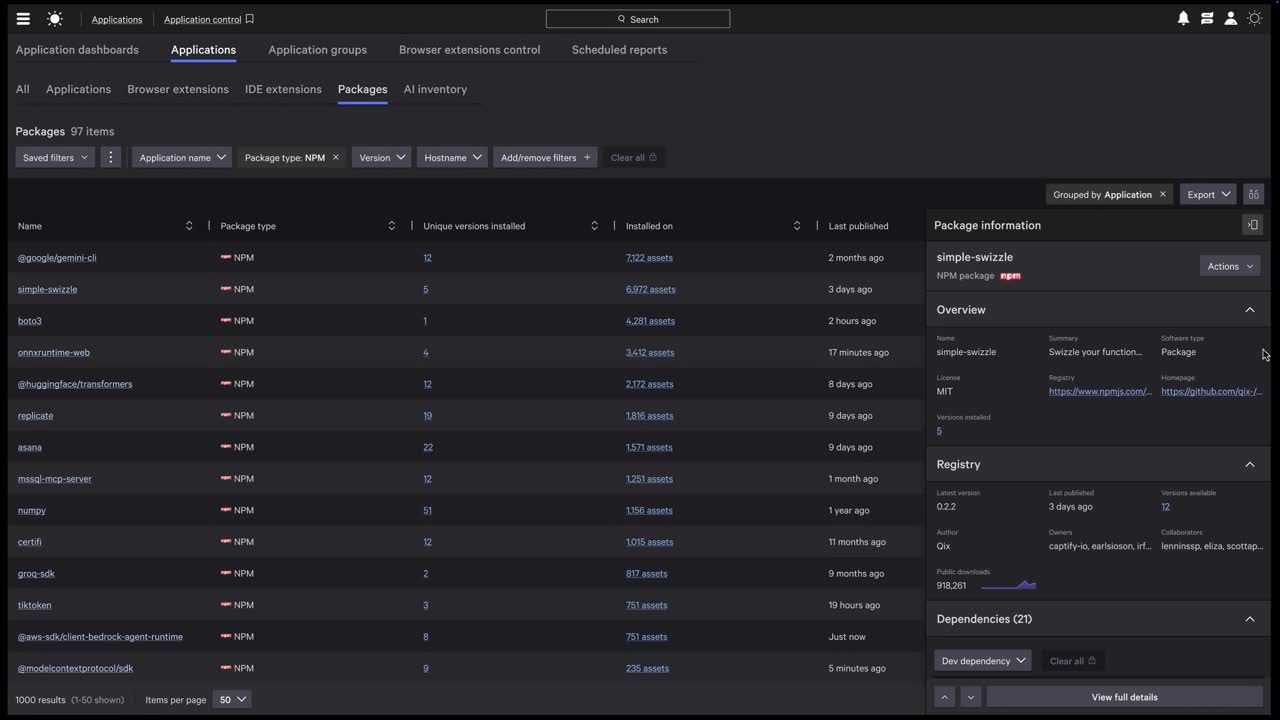Click View full details button
This screenshot has width=1280, height=720.
pos(1124,697)
